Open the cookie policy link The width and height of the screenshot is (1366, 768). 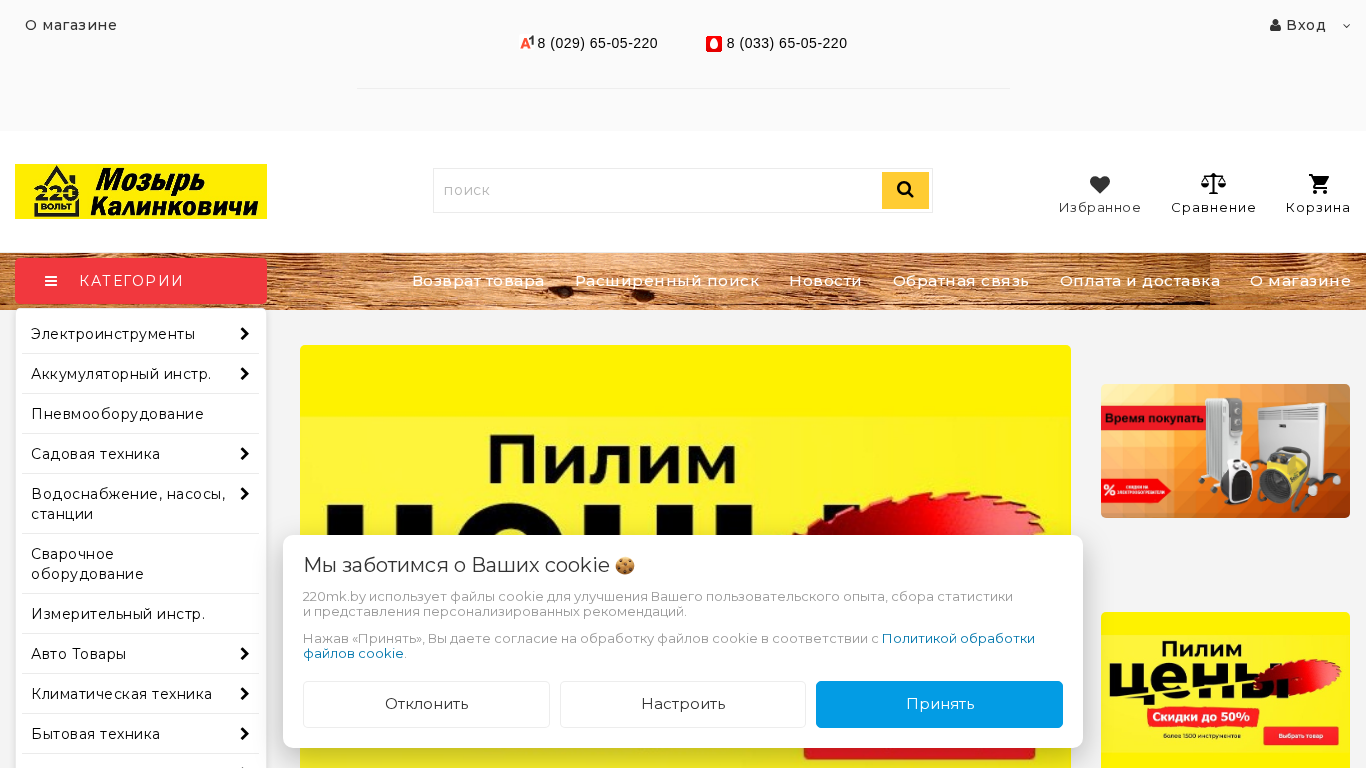coord(668,646)
